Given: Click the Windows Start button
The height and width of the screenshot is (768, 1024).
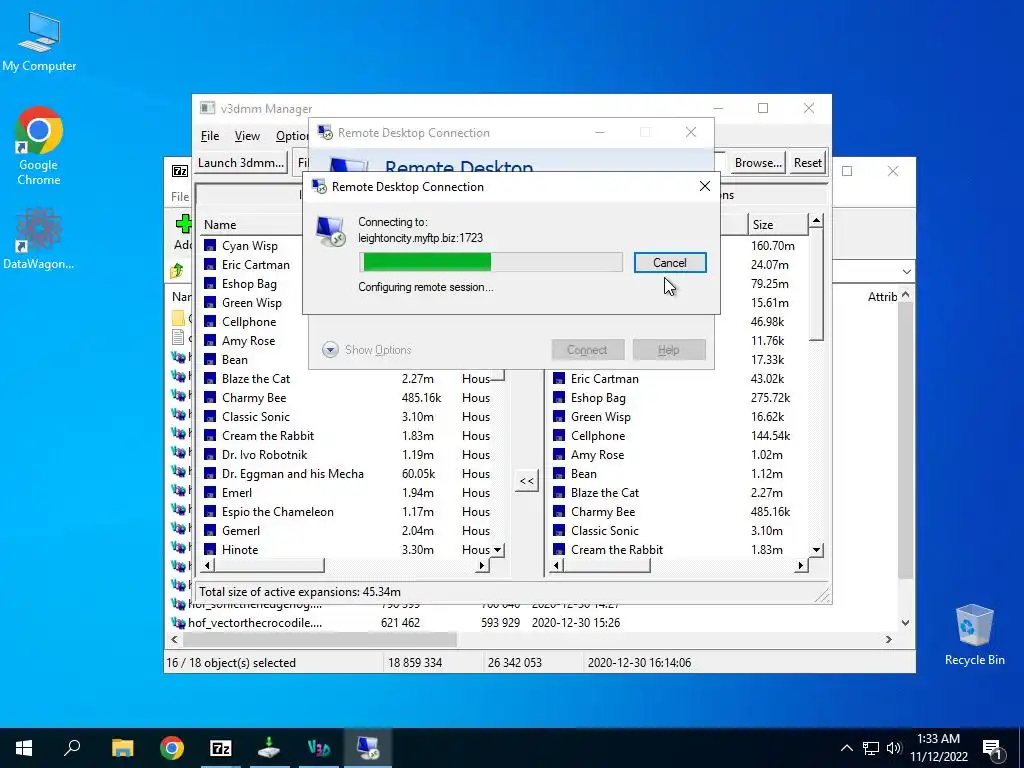Looking at the screenshot, I should click(24, 748).
